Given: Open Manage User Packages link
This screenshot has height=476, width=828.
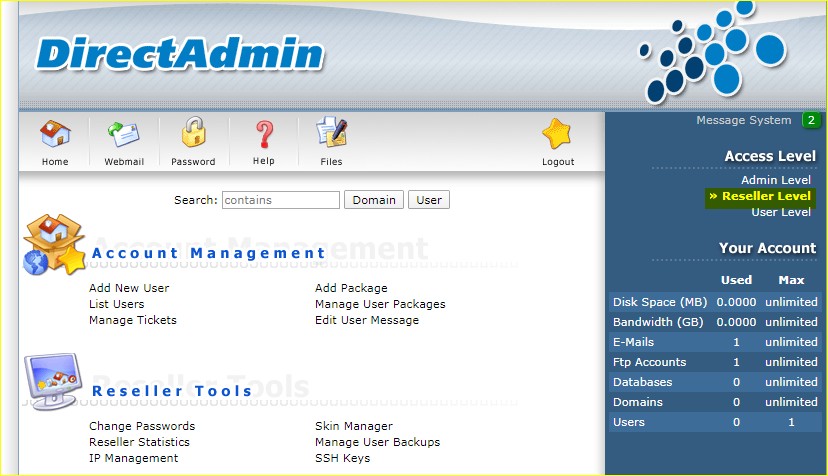Looking at the screenshot, I should click(x=380, y=304).
